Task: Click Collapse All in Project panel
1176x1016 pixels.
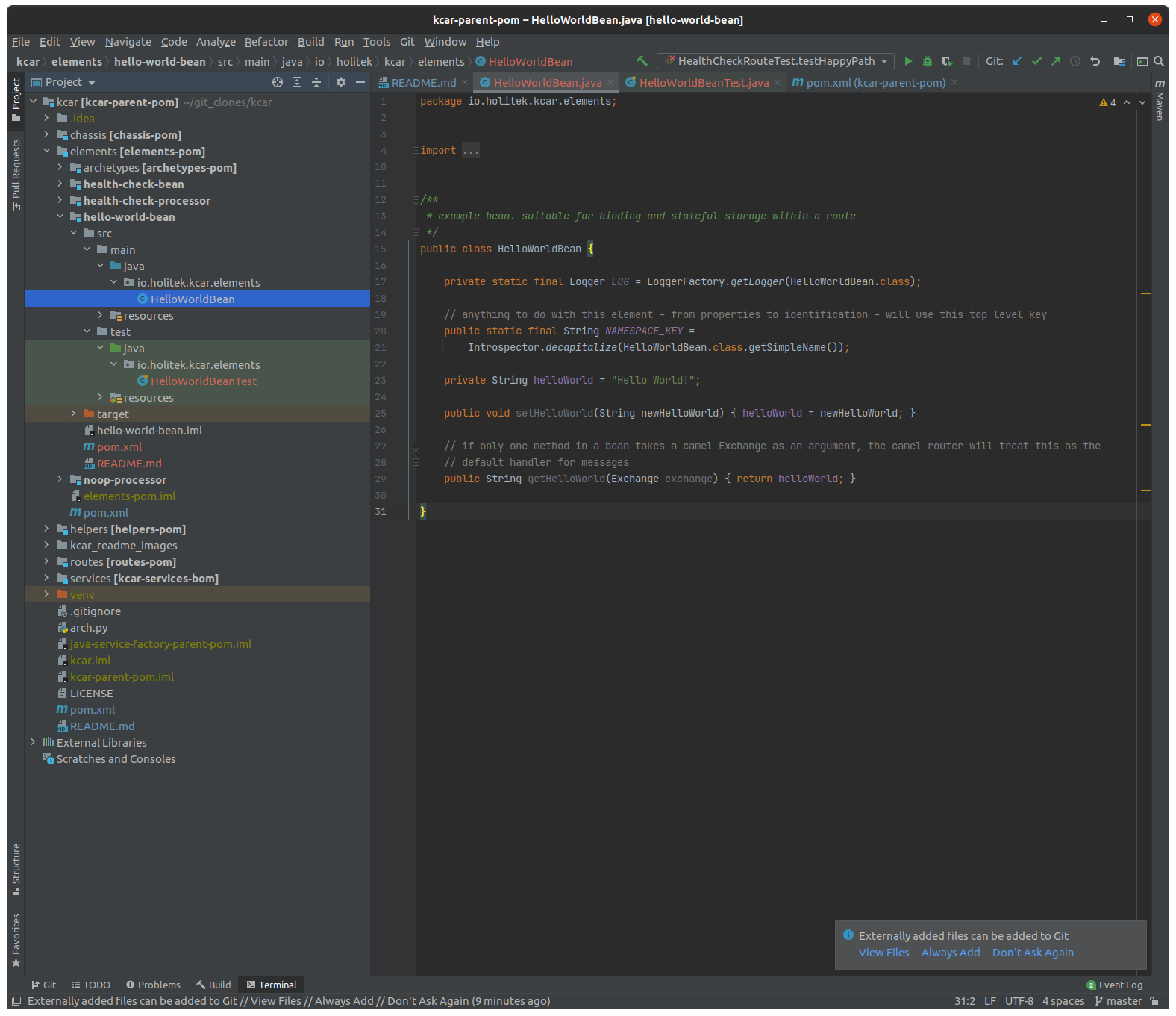Action: click(x=316, y=82)
